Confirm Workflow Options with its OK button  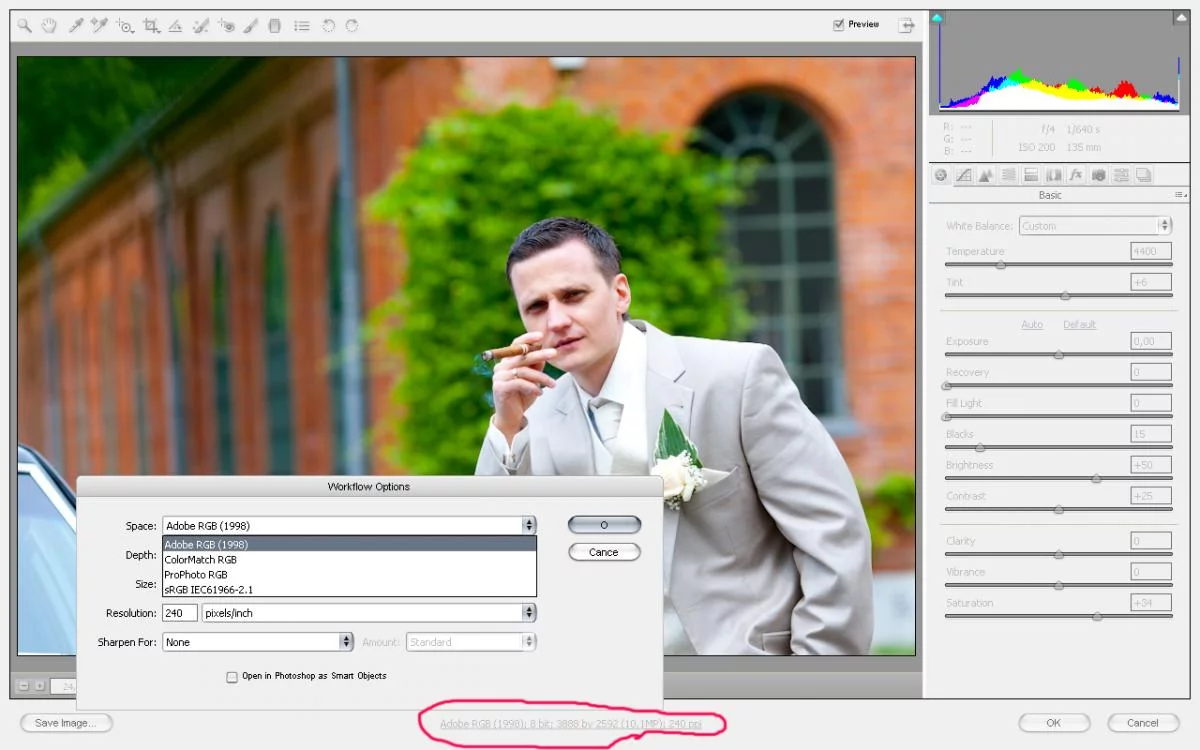(x=604, y=524)
